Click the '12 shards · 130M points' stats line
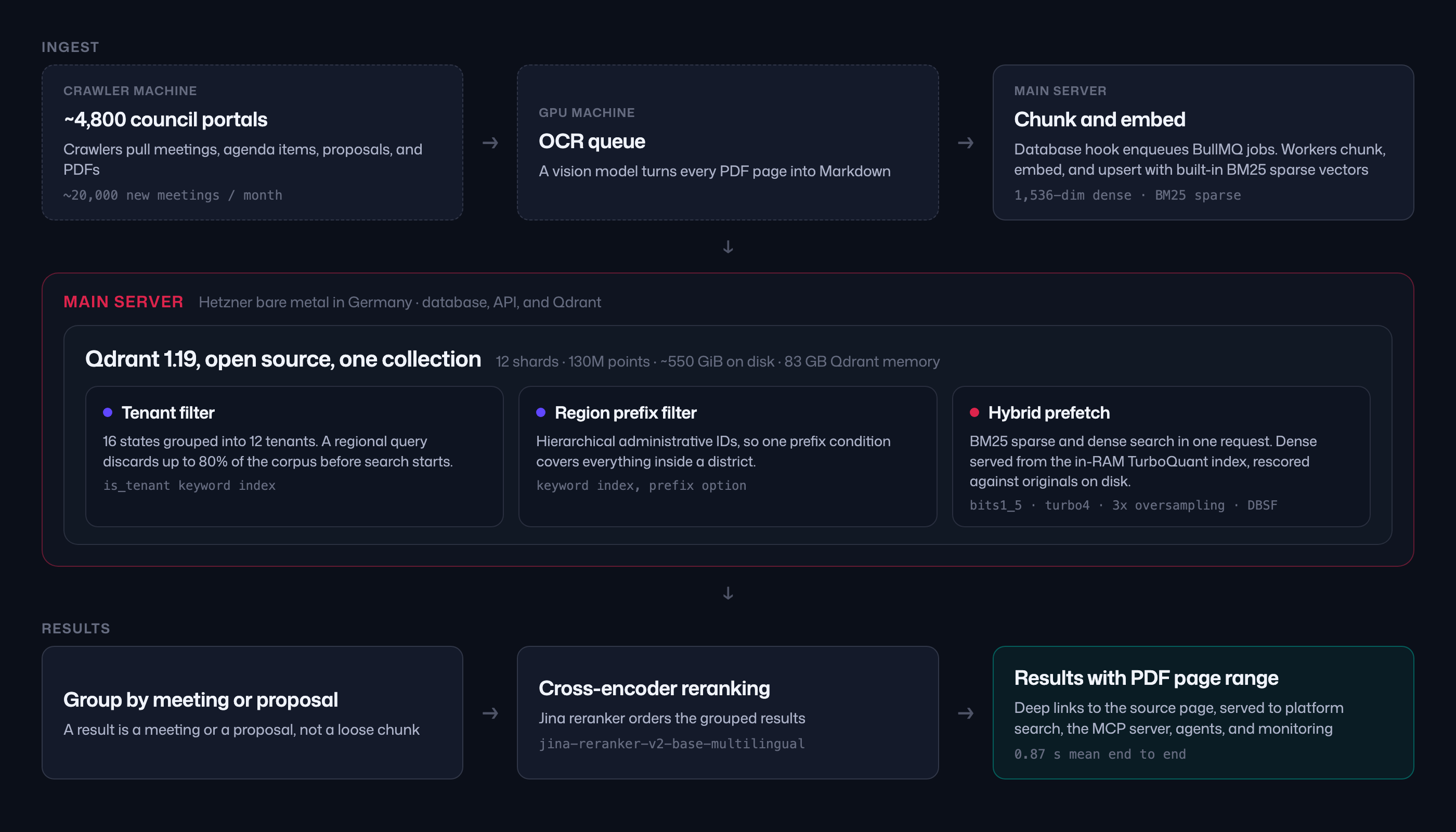 (717, 362)
